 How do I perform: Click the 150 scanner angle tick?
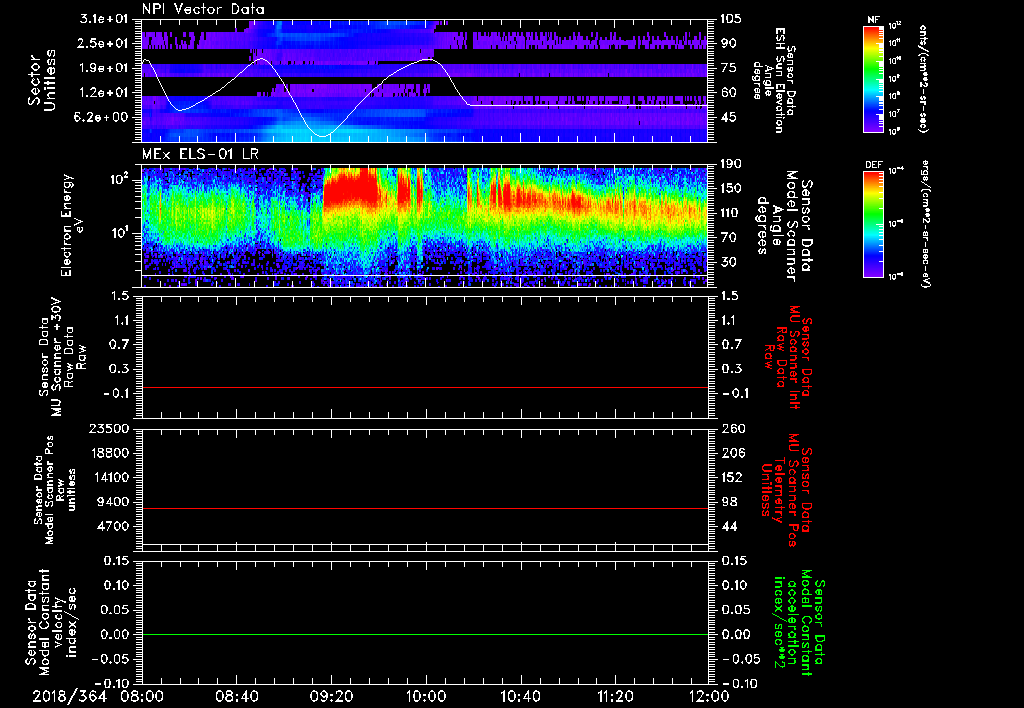pyautogui.click(x=731, y=188)
